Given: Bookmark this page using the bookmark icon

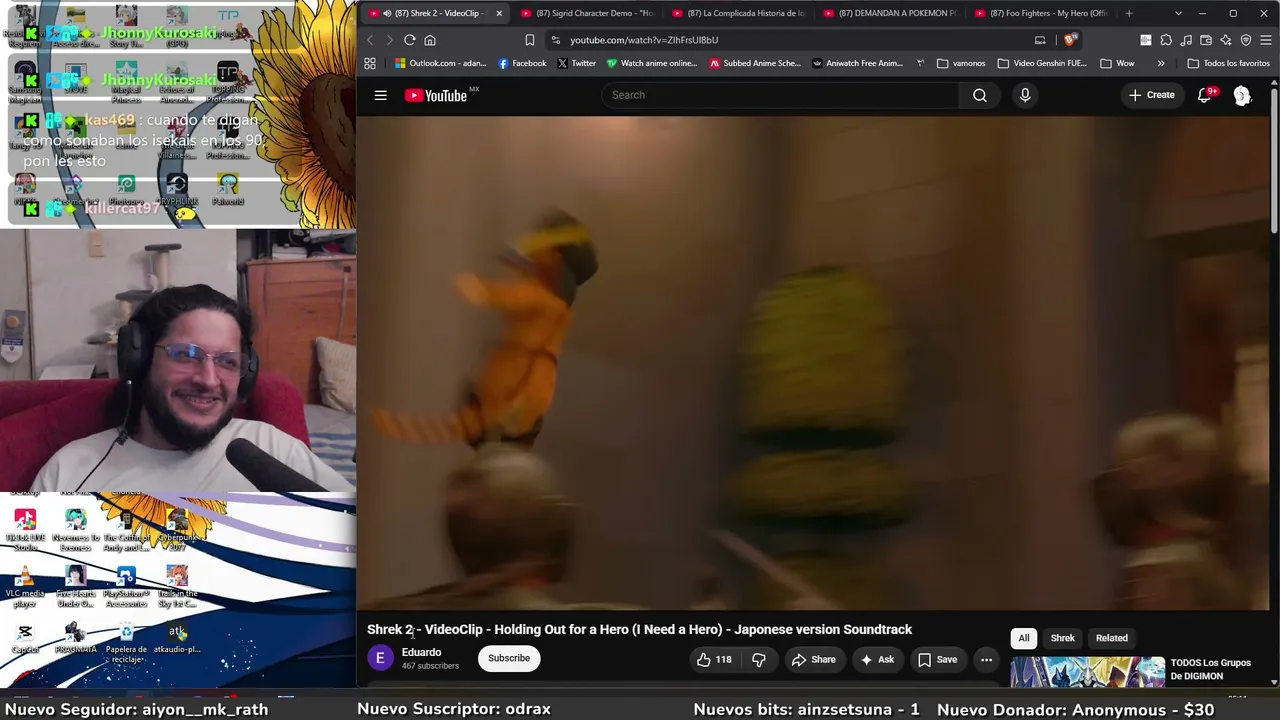Looking at the screenshot, I should [x=530, y=40].
